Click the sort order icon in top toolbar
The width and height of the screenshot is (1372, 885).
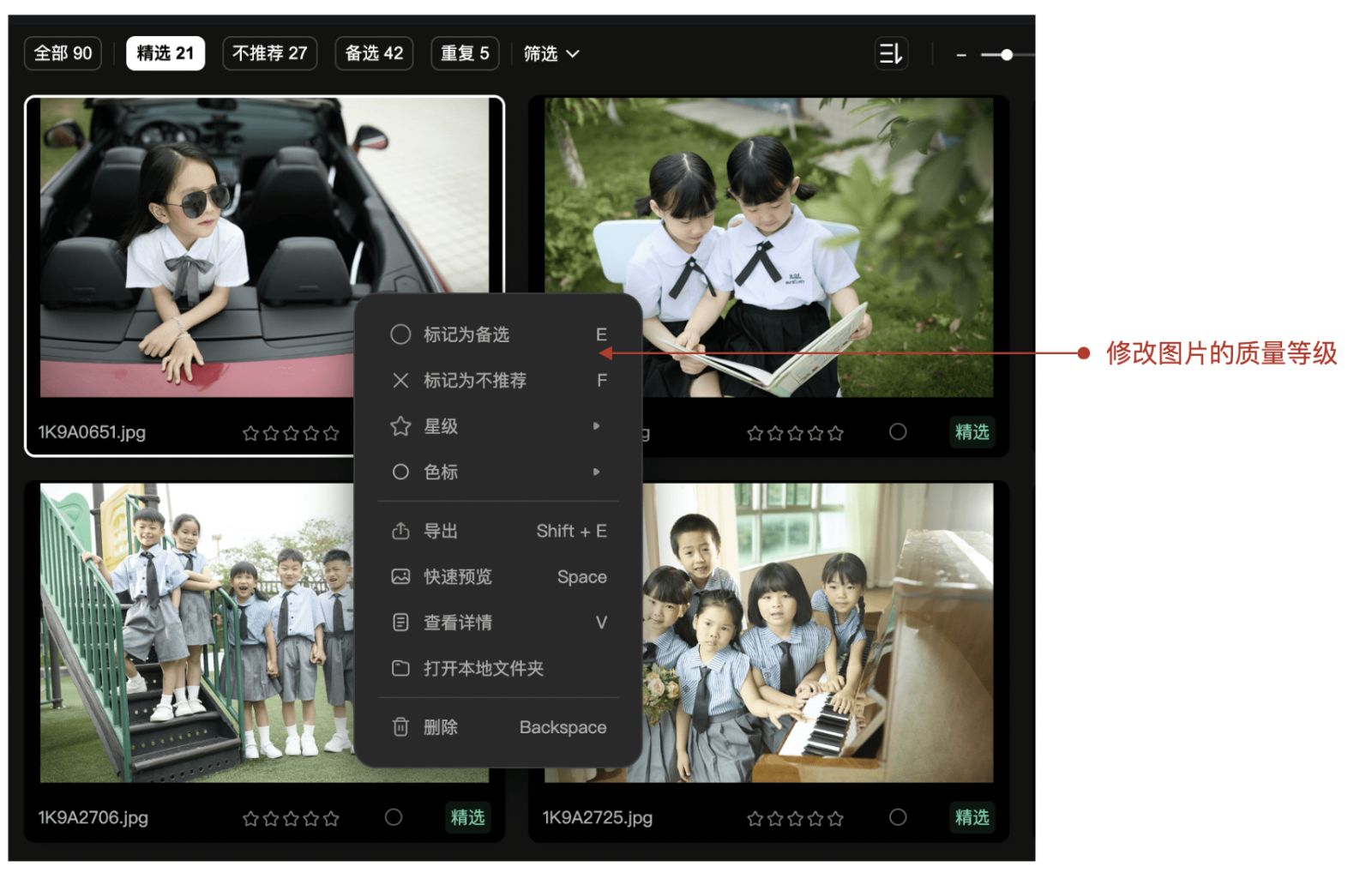pos(890,54)
